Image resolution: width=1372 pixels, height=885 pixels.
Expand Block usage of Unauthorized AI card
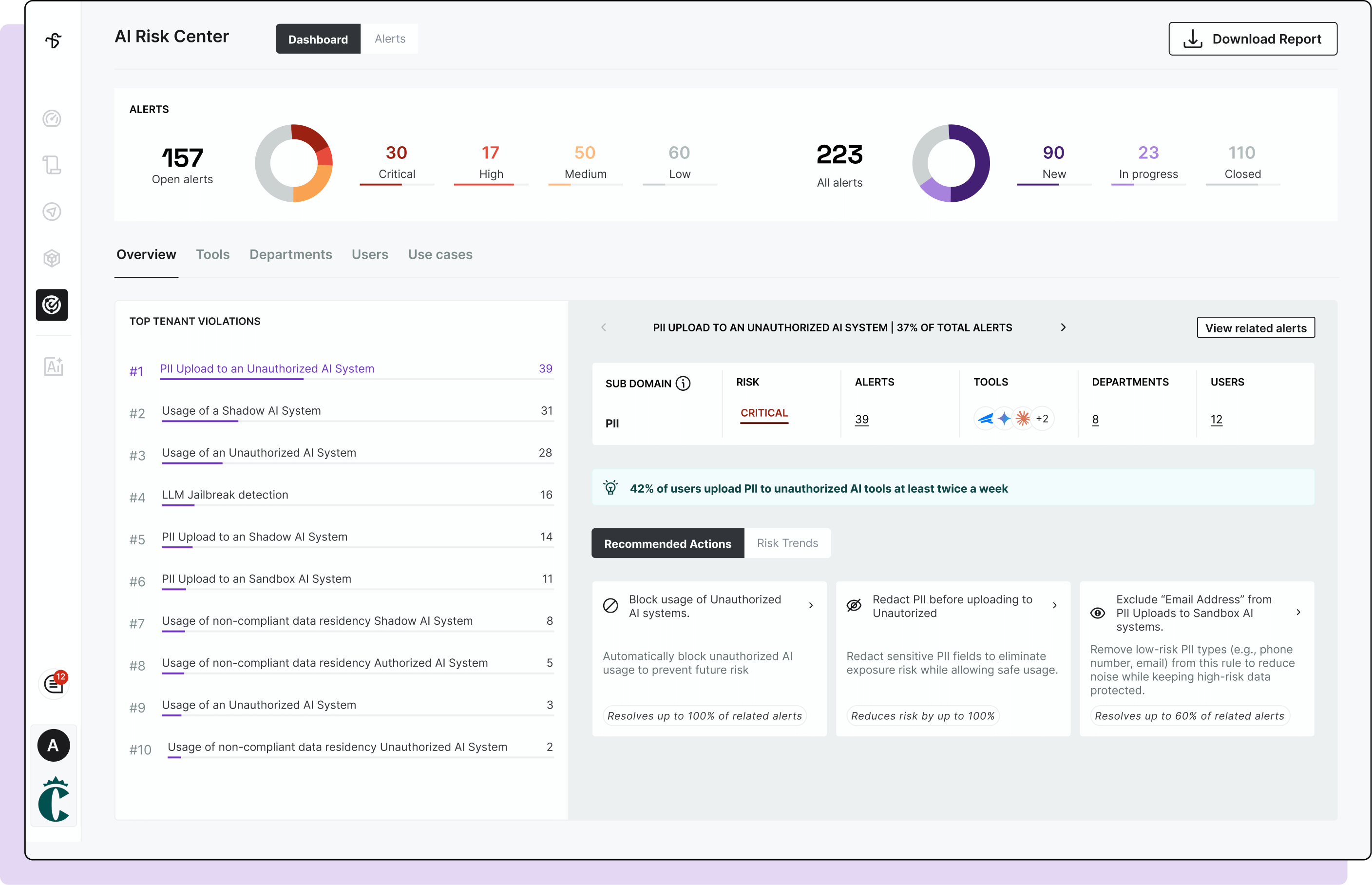811,605
